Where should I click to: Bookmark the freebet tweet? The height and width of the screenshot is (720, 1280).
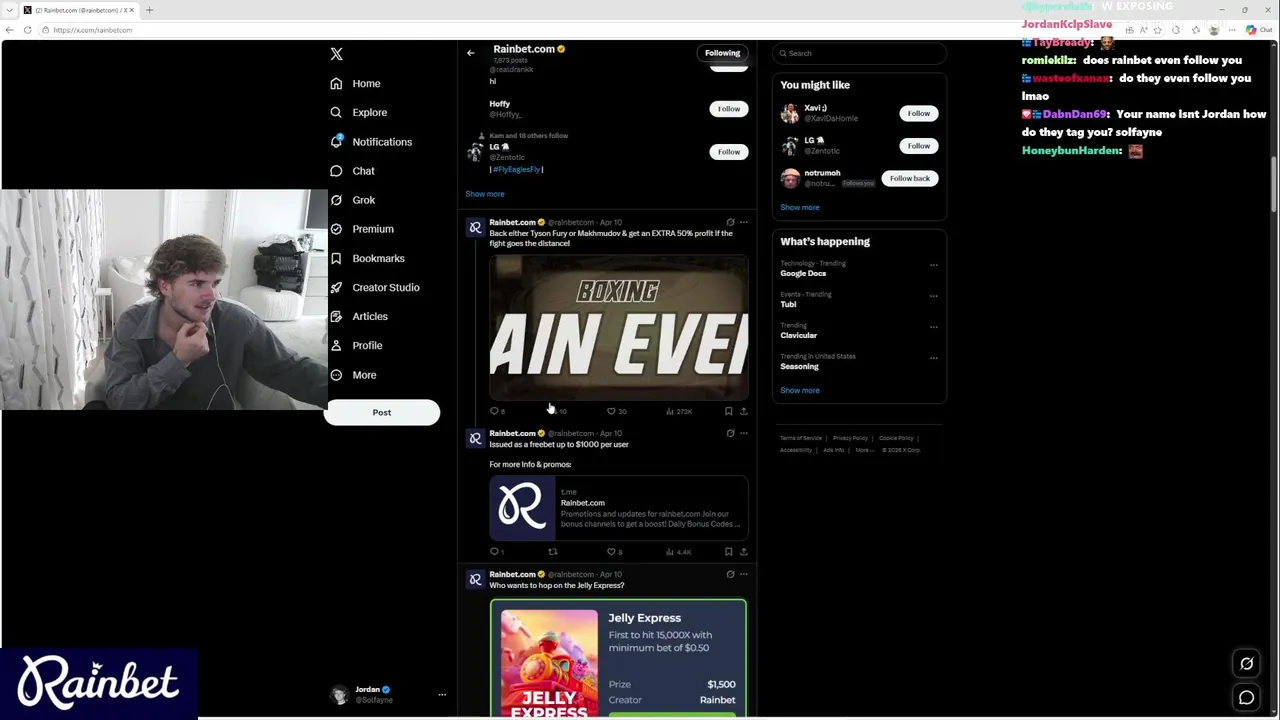pos(728,552)
